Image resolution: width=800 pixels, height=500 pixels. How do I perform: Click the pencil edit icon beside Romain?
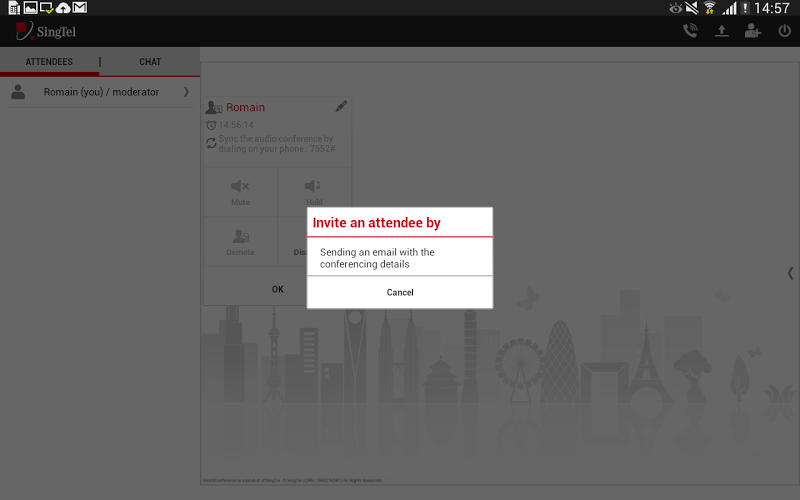click(x=341, y=106)
